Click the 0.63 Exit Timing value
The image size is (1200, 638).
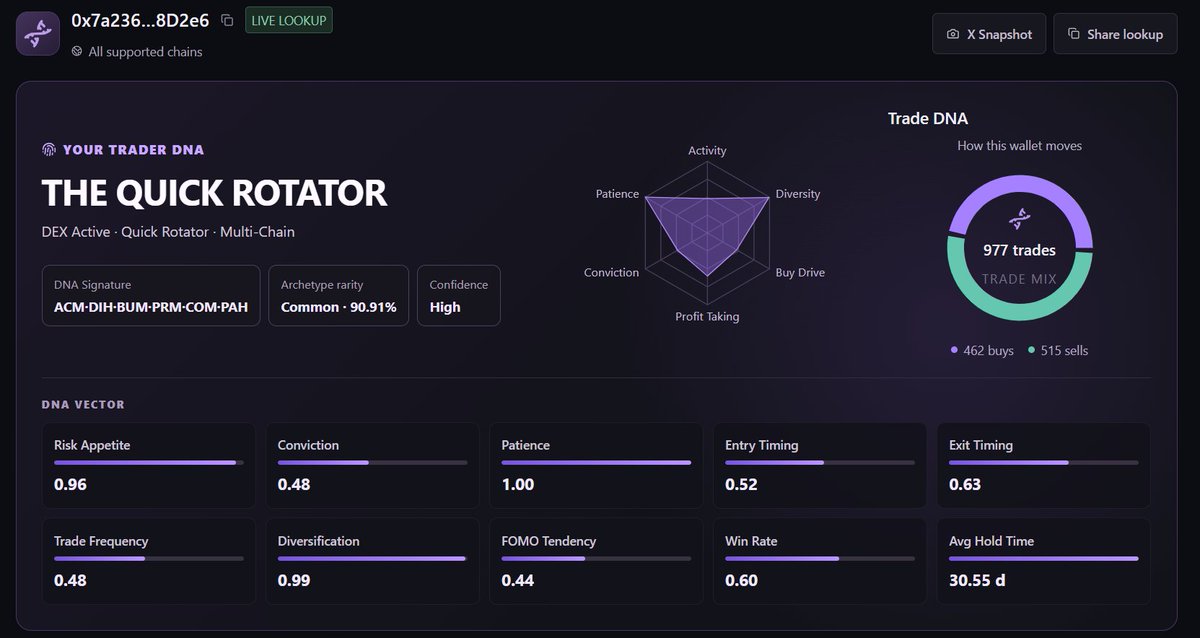click(x=965, y=485)
